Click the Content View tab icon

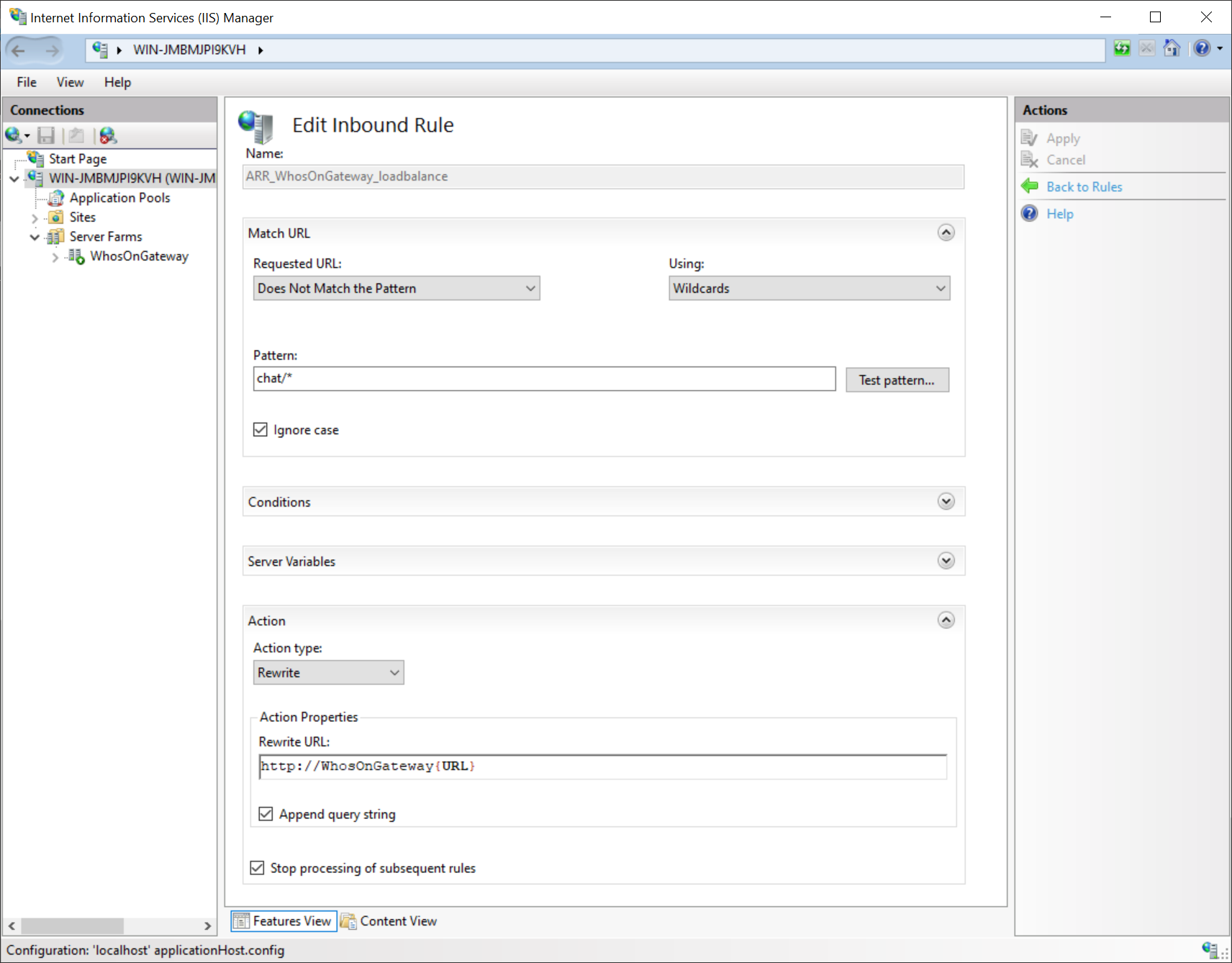pyautogui.click(x=348, y=921)
